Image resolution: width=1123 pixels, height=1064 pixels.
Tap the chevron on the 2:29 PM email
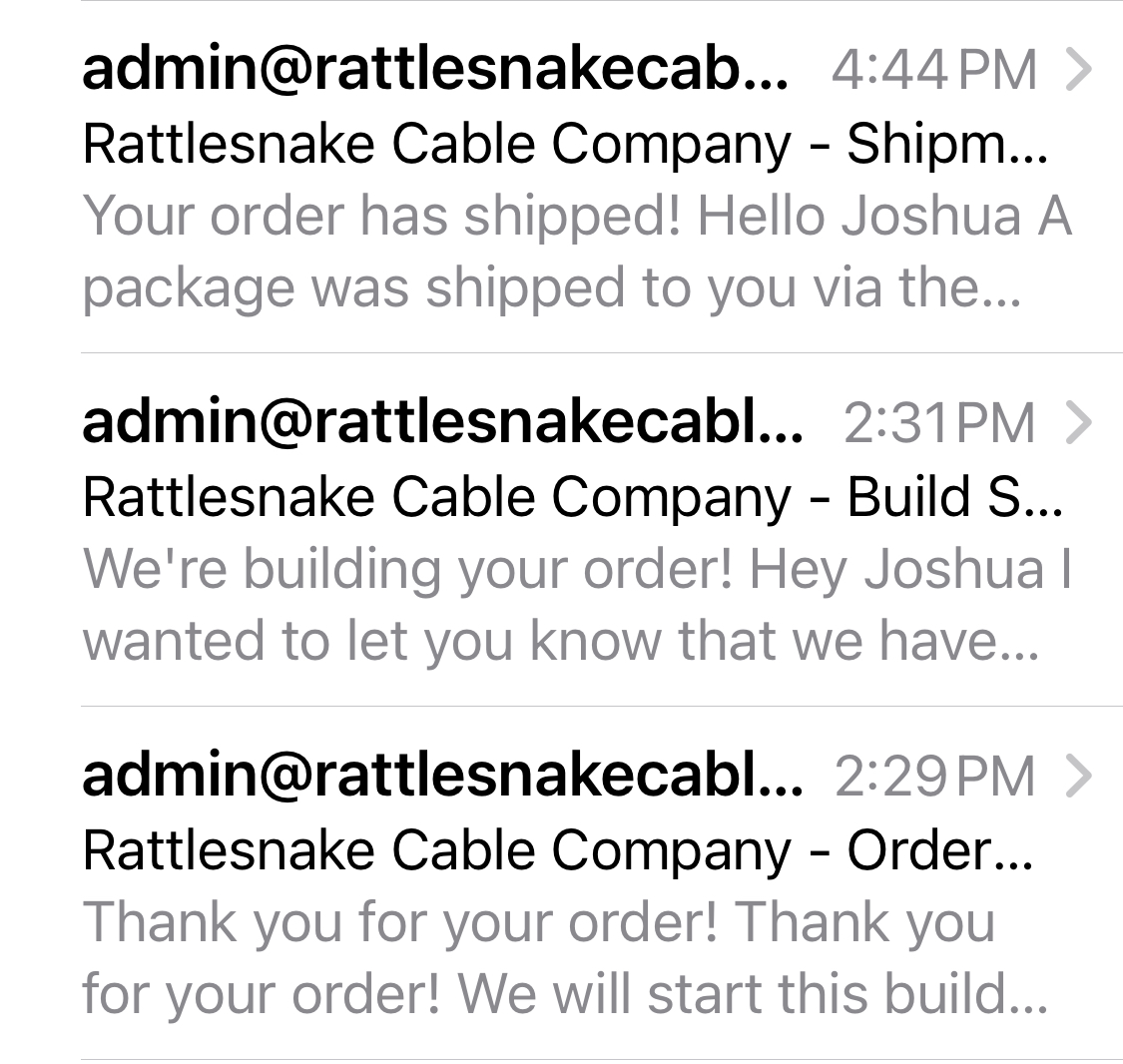[1079, 777]
